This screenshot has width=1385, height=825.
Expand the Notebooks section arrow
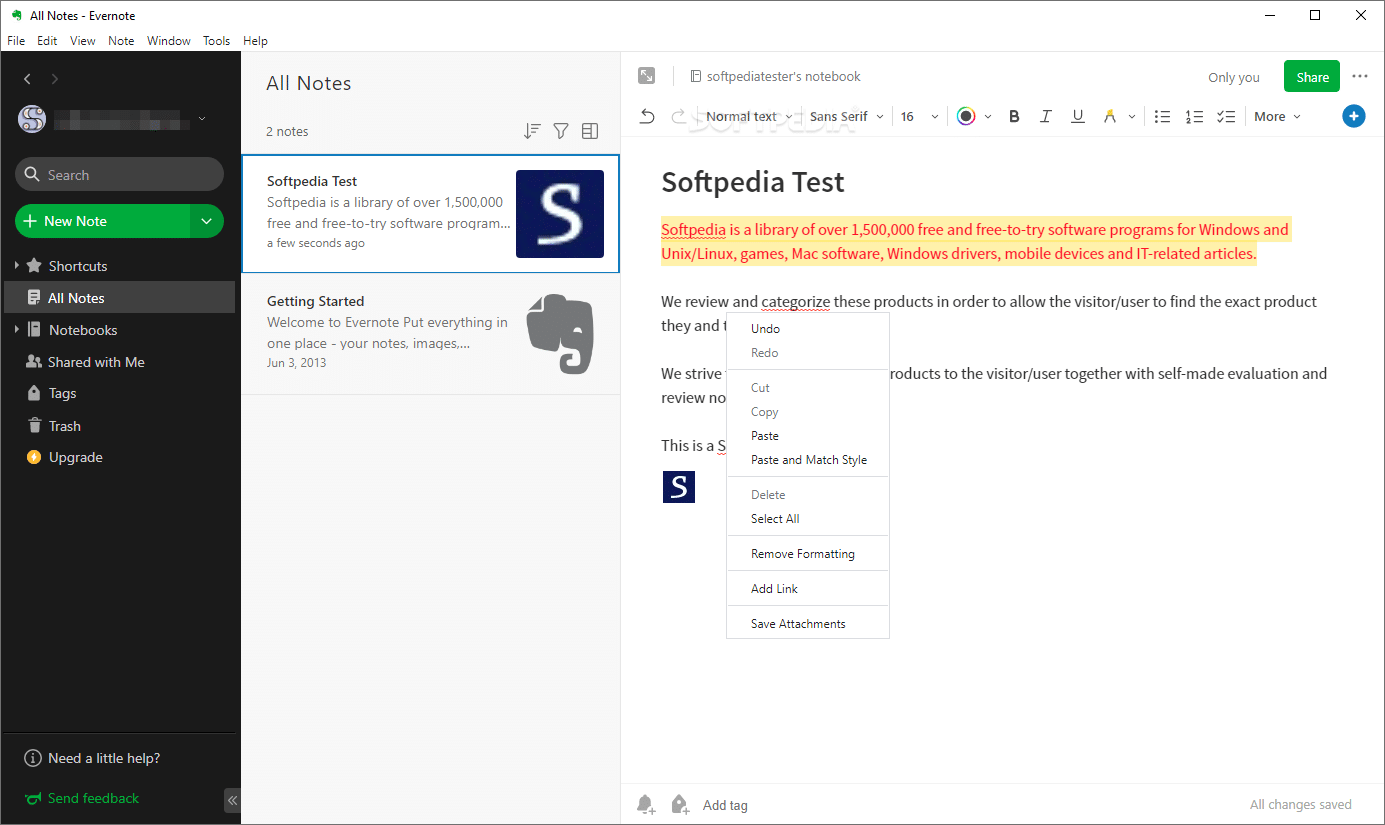16,330
